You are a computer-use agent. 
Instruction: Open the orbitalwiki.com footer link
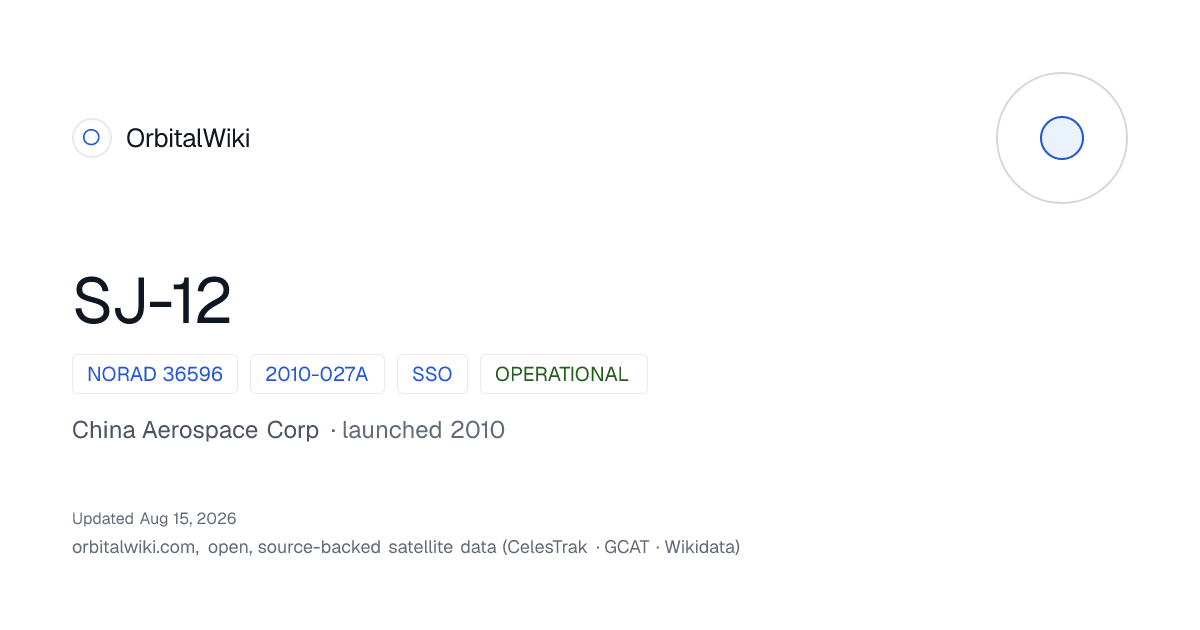point(134,547)
